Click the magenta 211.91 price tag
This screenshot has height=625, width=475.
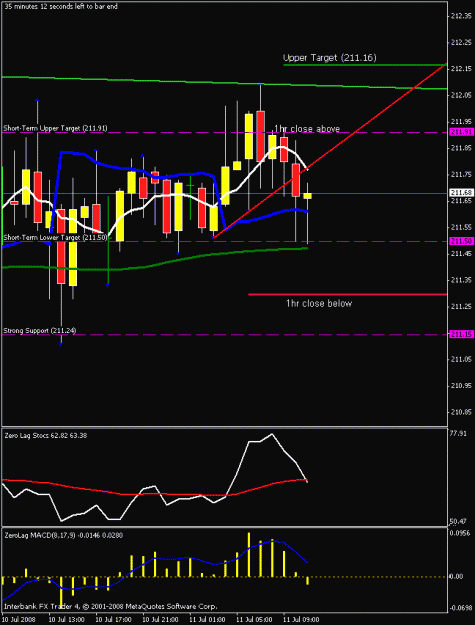pyautogui.click(x=461, y=132)
